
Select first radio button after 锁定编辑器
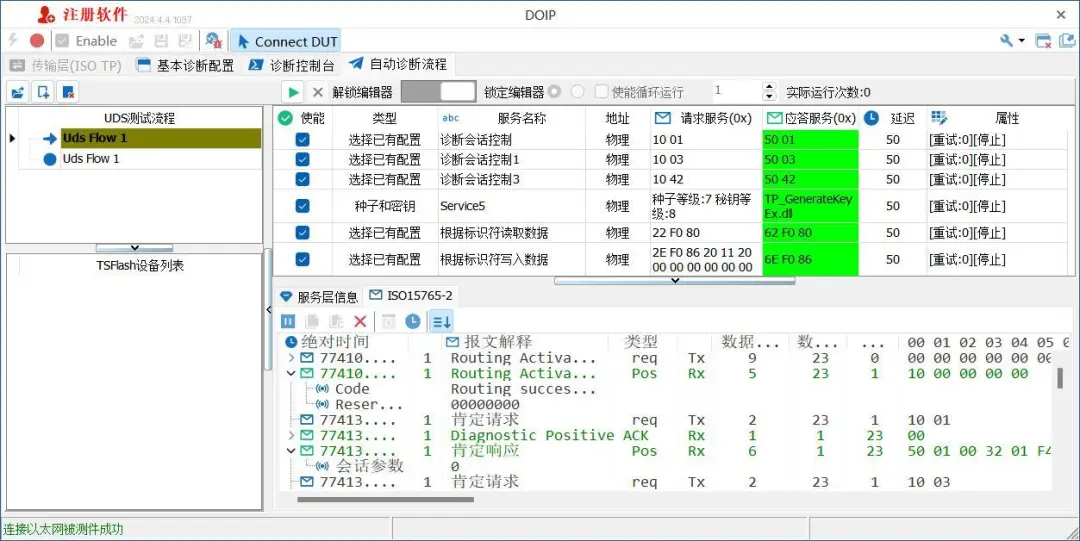[554, 91]
